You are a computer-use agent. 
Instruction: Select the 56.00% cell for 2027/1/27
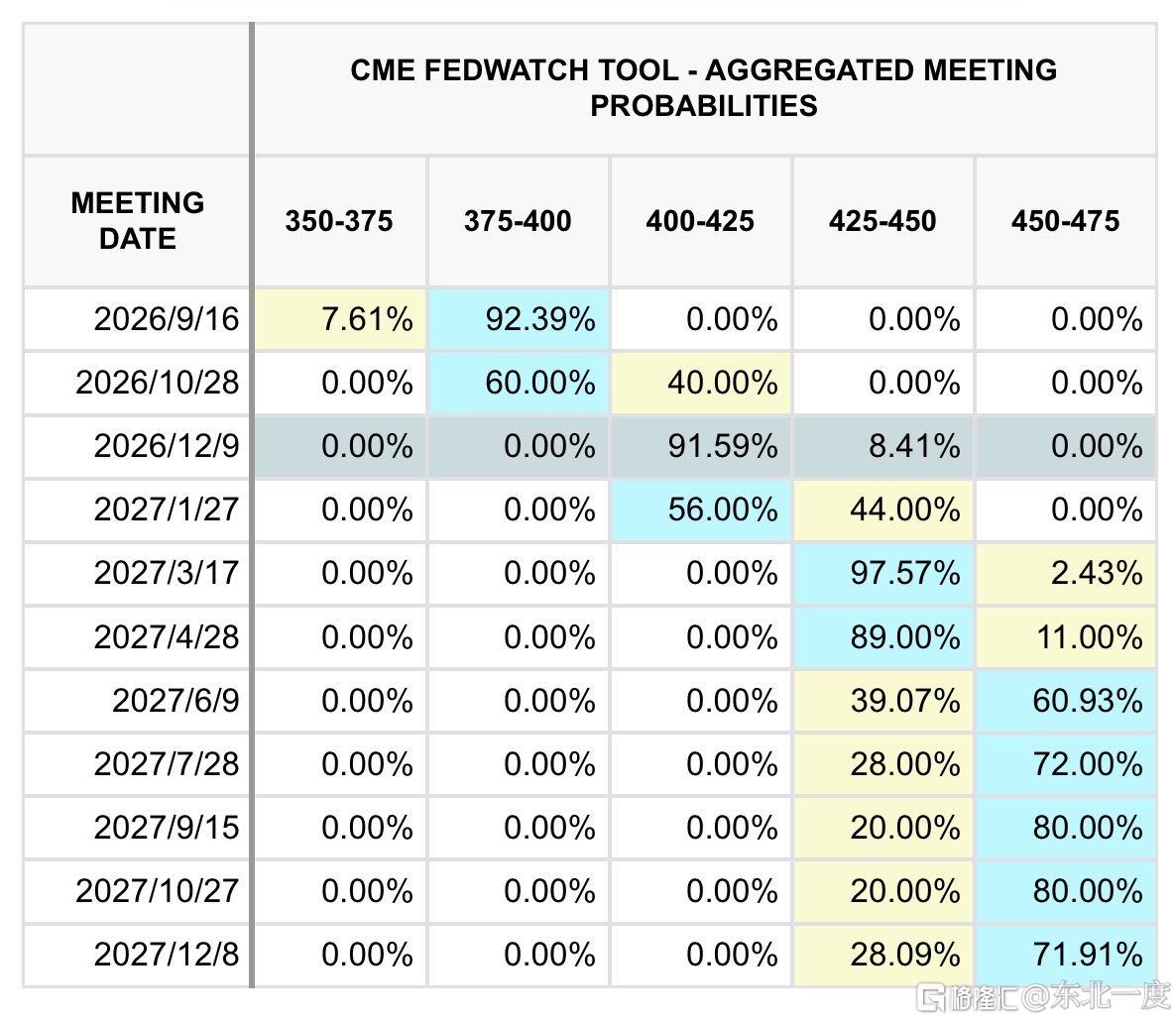point(700,510)
